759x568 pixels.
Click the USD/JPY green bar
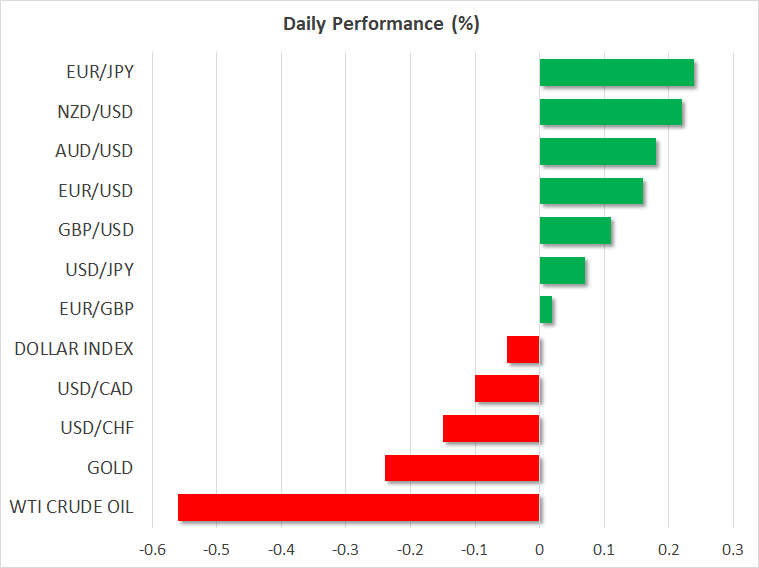pos(562,270)
